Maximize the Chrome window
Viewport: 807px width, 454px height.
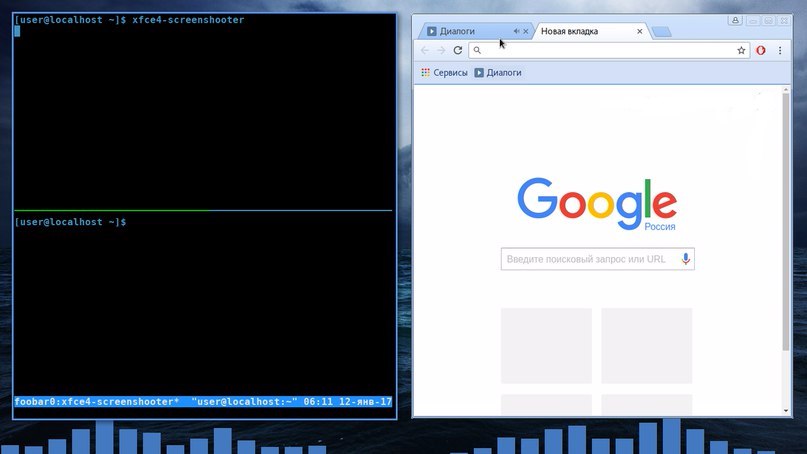(x=768, y=21)
